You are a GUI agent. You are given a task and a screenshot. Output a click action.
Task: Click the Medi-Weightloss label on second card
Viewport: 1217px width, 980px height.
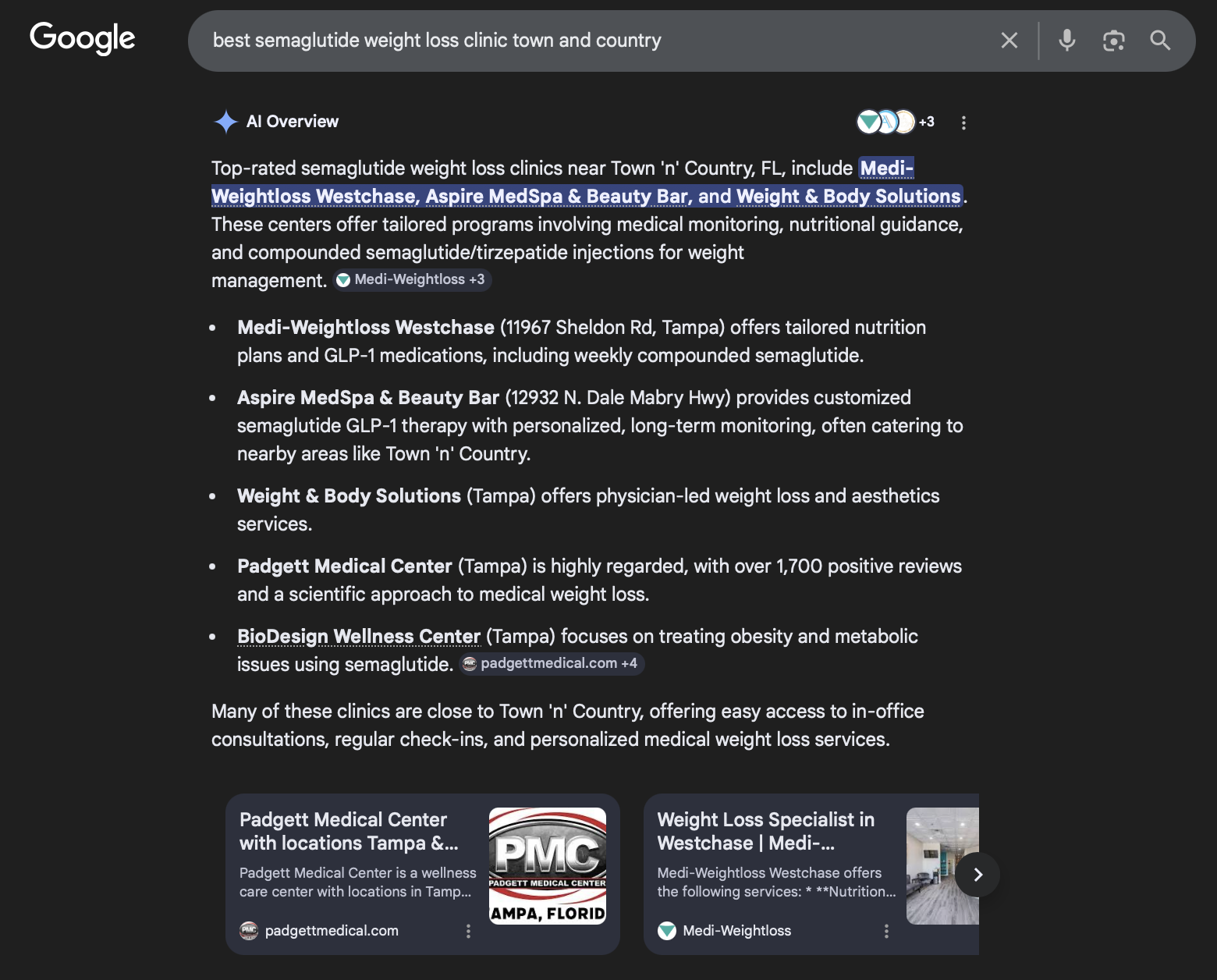[x=737, y=931]
